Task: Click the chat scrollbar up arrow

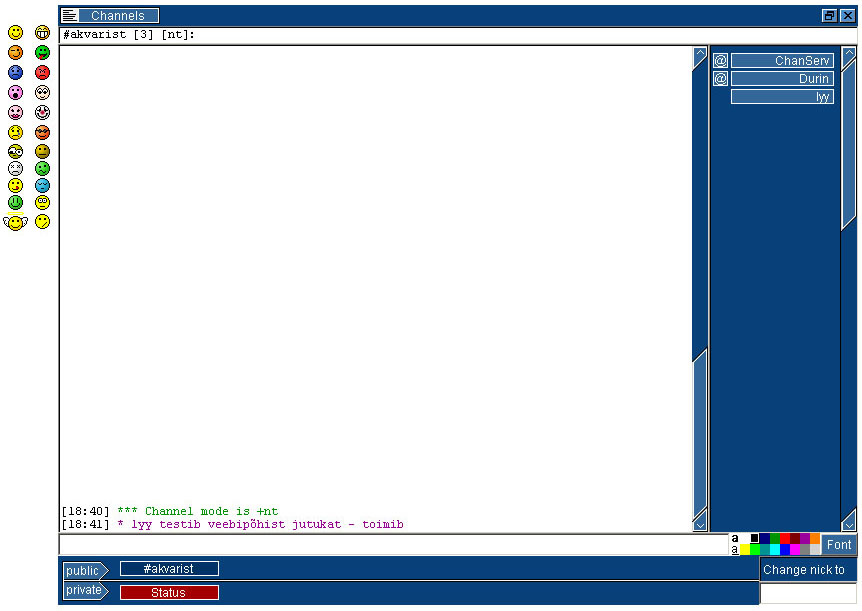Action: point(700,57)
